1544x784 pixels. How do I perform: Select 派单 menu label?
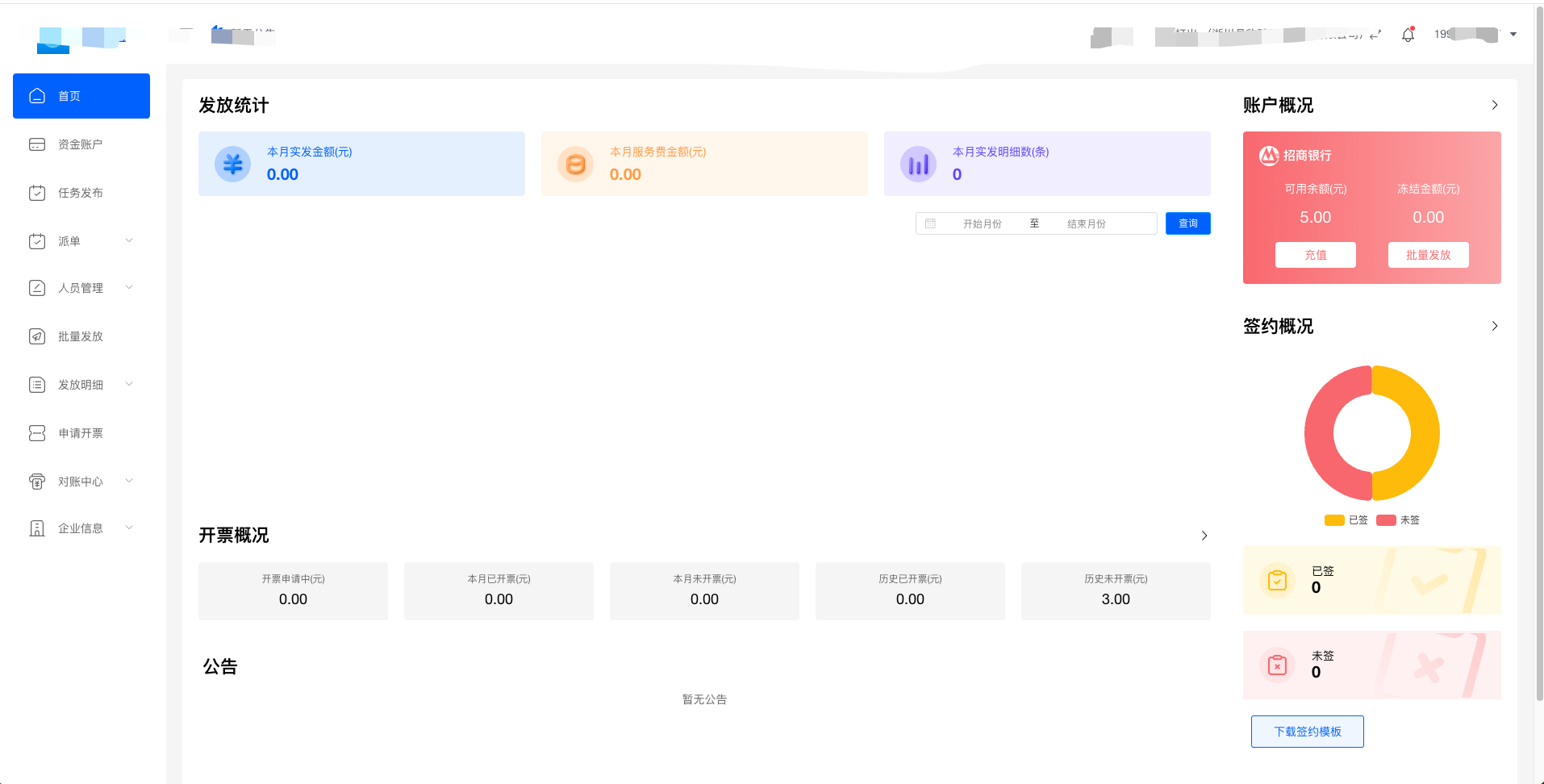pos(69,241)
